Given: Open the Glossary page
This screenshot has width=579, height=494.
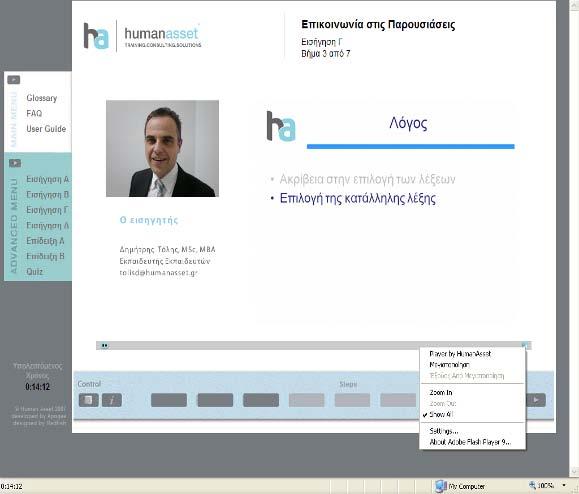Looking at the screenshot, I should (x=42, y=98).
